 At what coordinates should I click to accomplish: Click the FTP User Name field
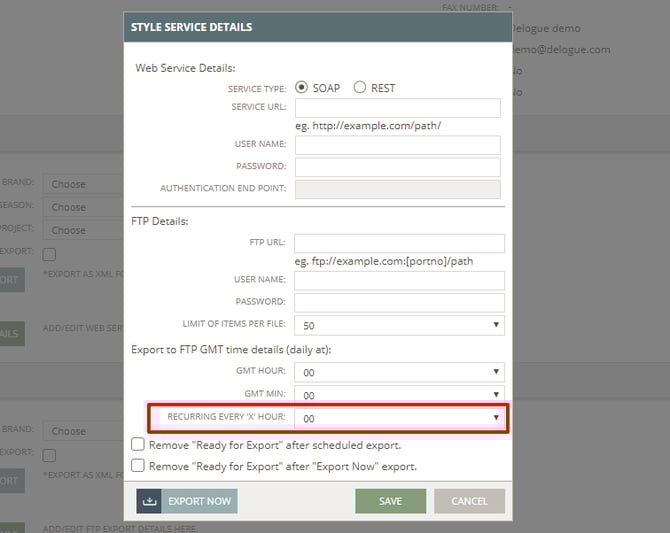click(x=399, y=280)
